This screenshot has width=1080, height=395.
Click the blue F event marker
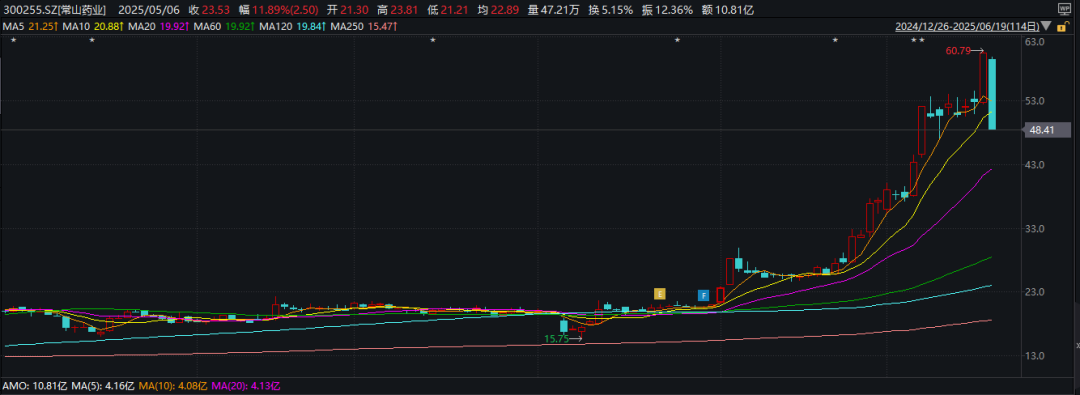click(x=703, y=295)
